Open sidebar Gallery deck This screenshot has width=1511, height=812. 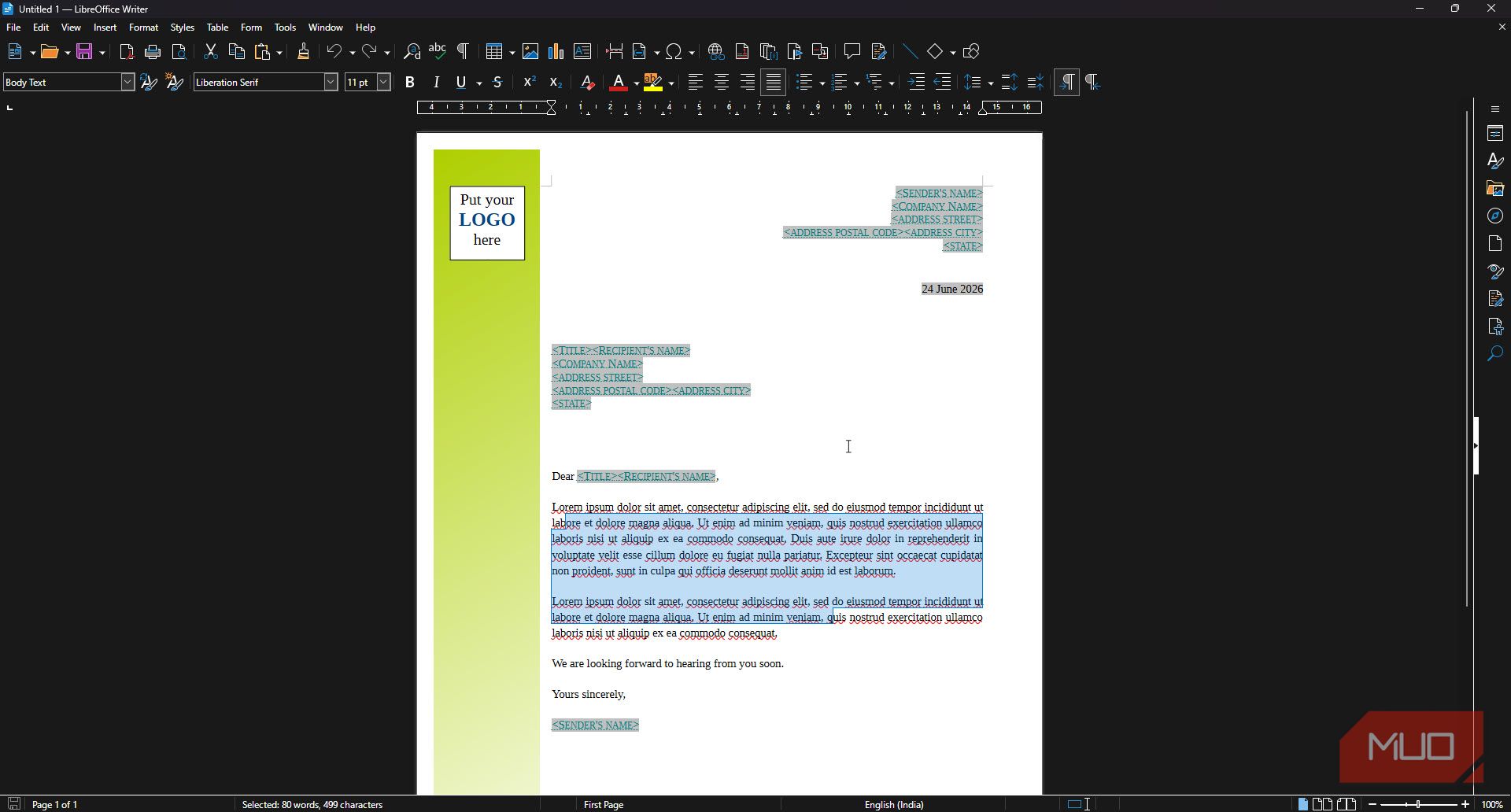click(x=1495, y=189)
